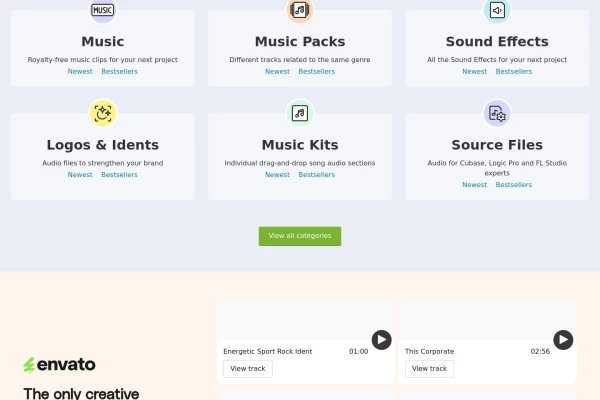The width and height of the screenshot is (600, 400).
Task: Click the Music Kits heading
Action: (x=300, y=145)
